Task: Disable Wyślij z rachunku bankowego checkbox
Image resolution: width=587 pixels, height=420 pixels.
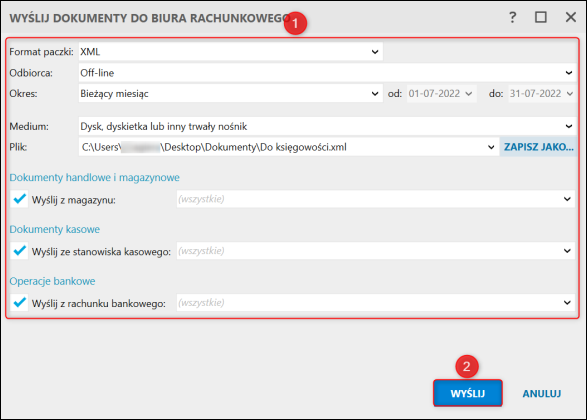Action: click(x=19, y=302)
